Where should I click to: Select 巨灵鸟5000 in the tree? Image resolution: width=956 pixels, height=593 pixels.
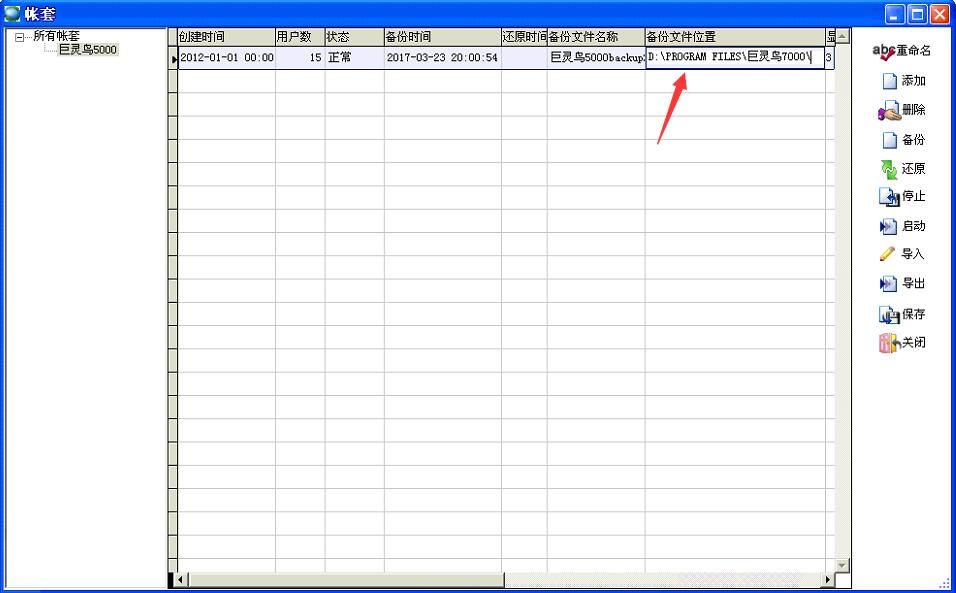[x=87, y=50]
